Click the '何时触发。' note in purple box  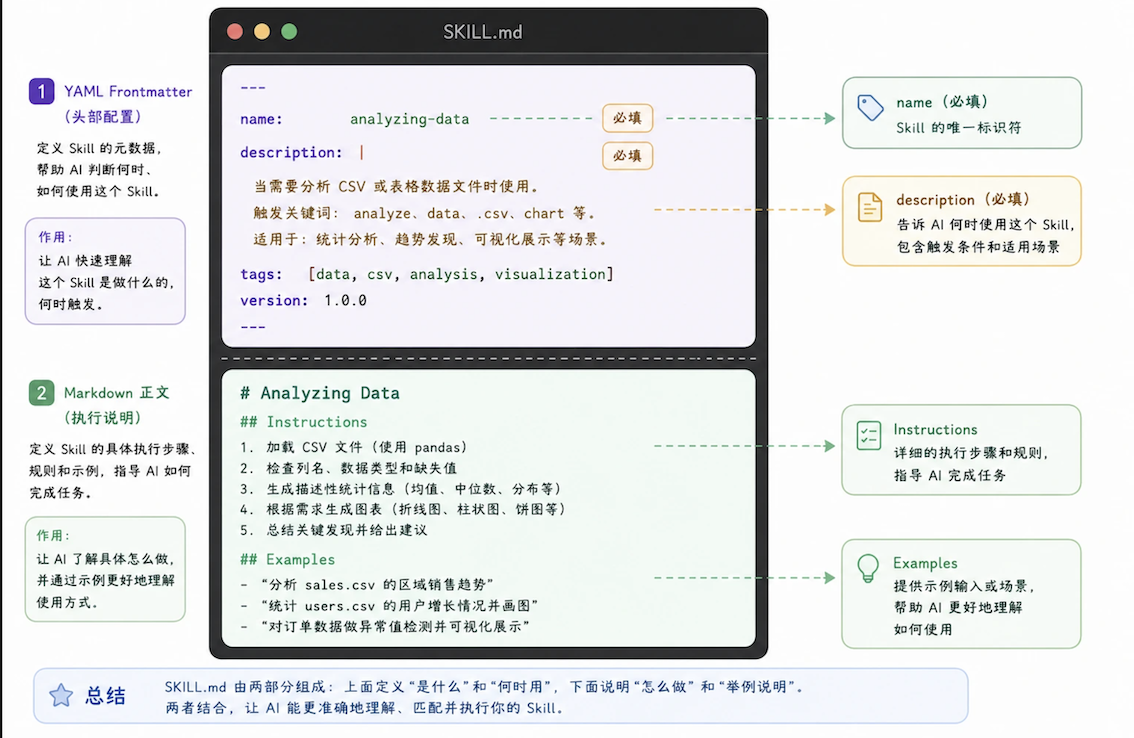click(x=71, y=304)
